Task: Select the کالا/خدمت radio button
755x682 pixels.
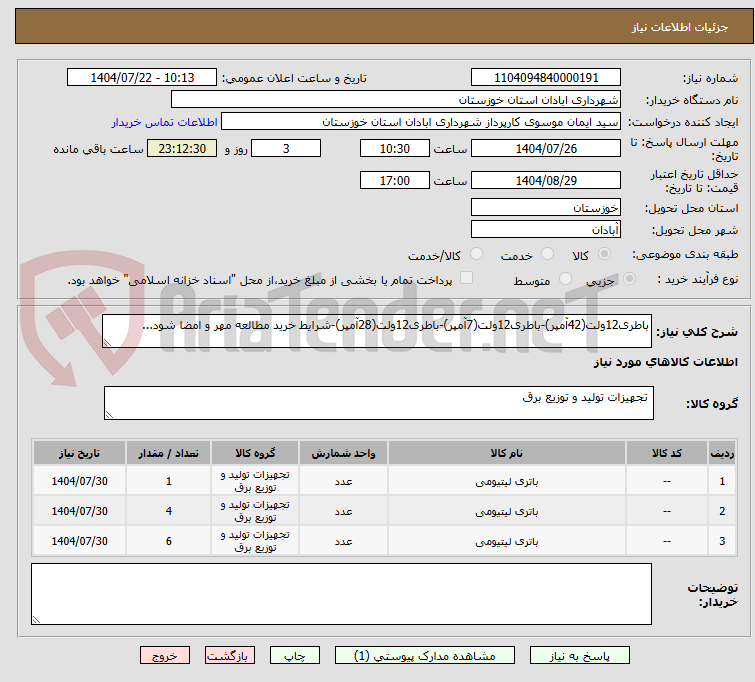Action: click(476, 254)
